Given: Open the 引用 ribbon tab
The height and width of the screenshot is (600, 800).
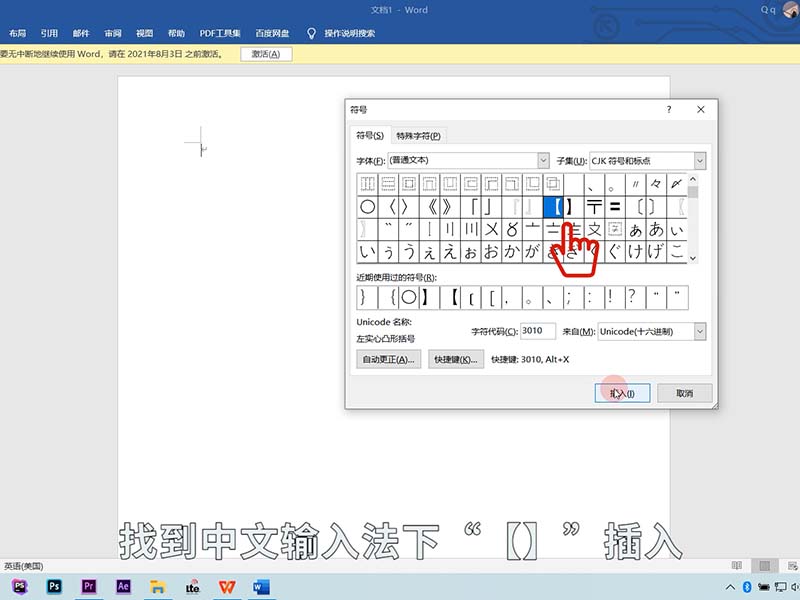Looking at the screenshot, I should tap(49, 34).
